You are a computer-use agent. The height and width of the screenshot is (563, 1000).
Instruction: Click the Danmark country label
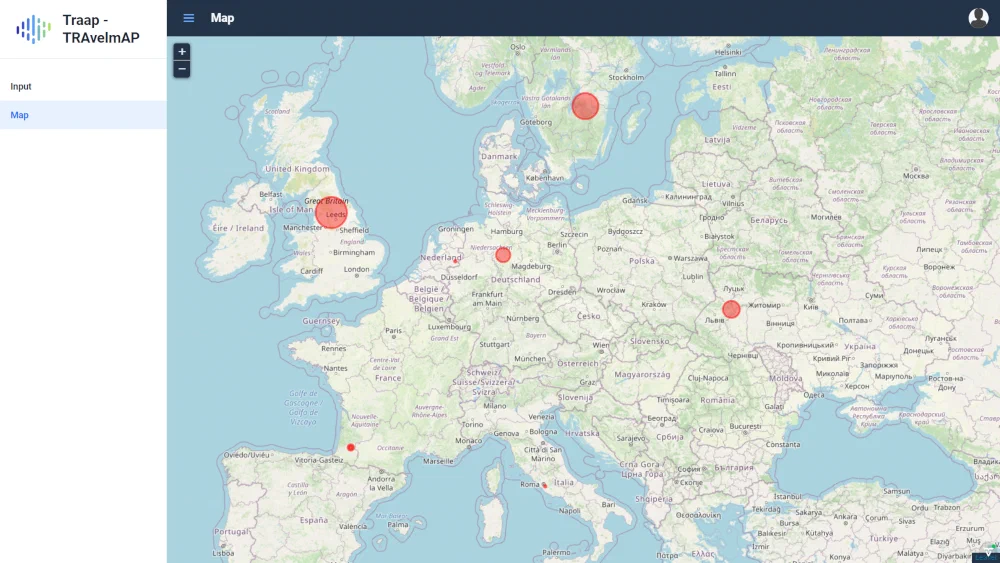click(499, 156)
